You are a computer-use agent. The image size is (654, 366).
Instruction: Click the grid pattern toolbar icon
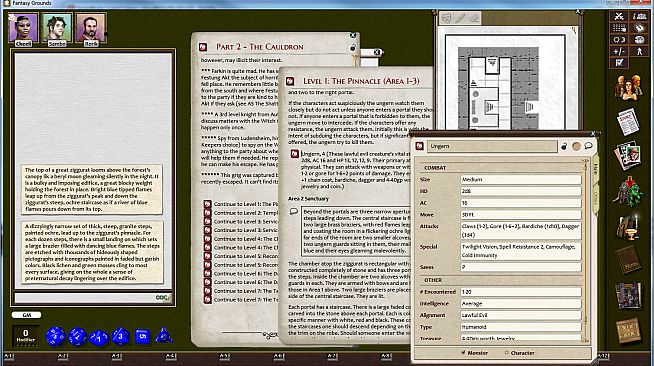coord(619,28)
